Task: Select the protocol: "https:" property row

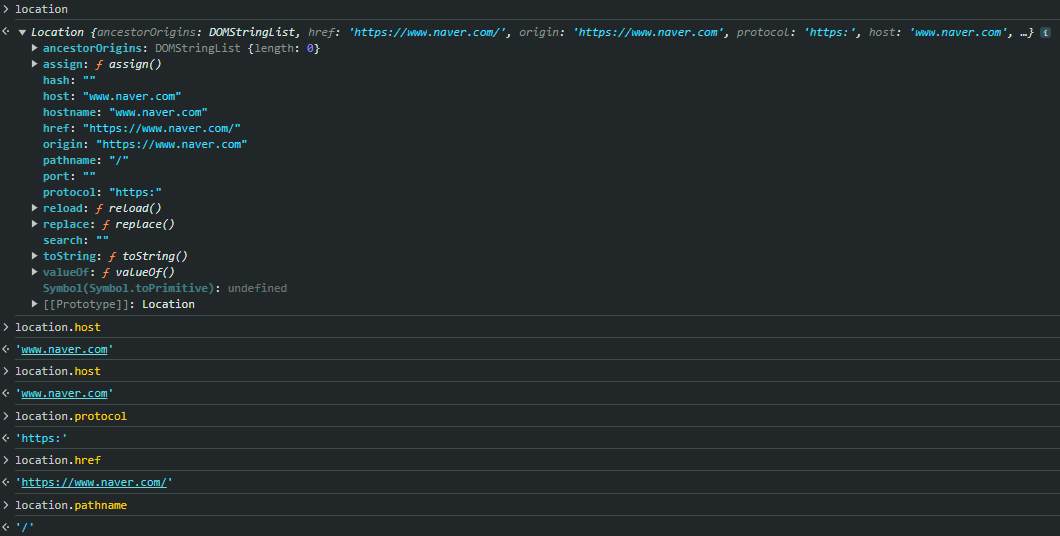Action: pos(102,193)
